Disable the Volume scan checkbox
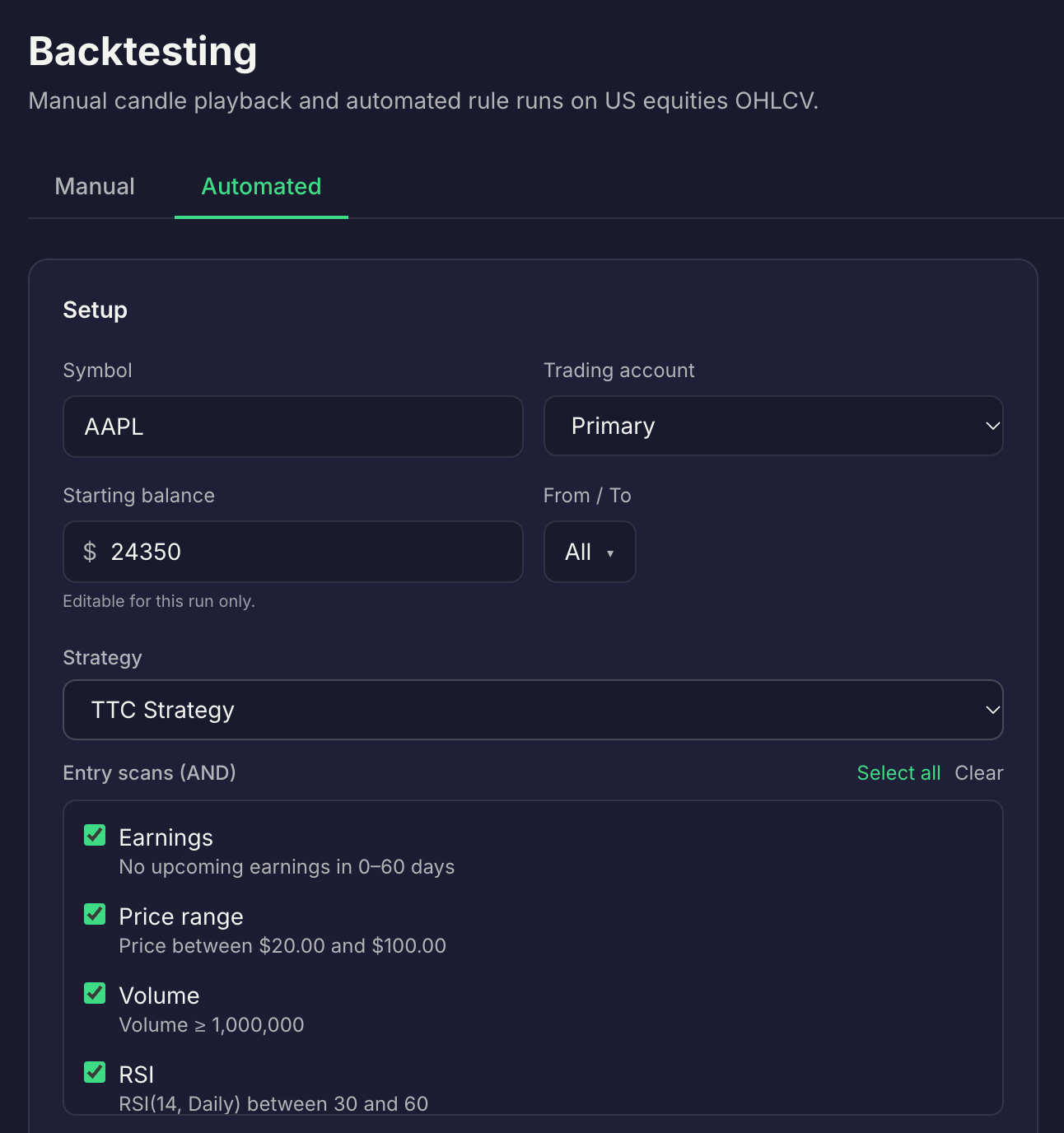 (95, 994)
